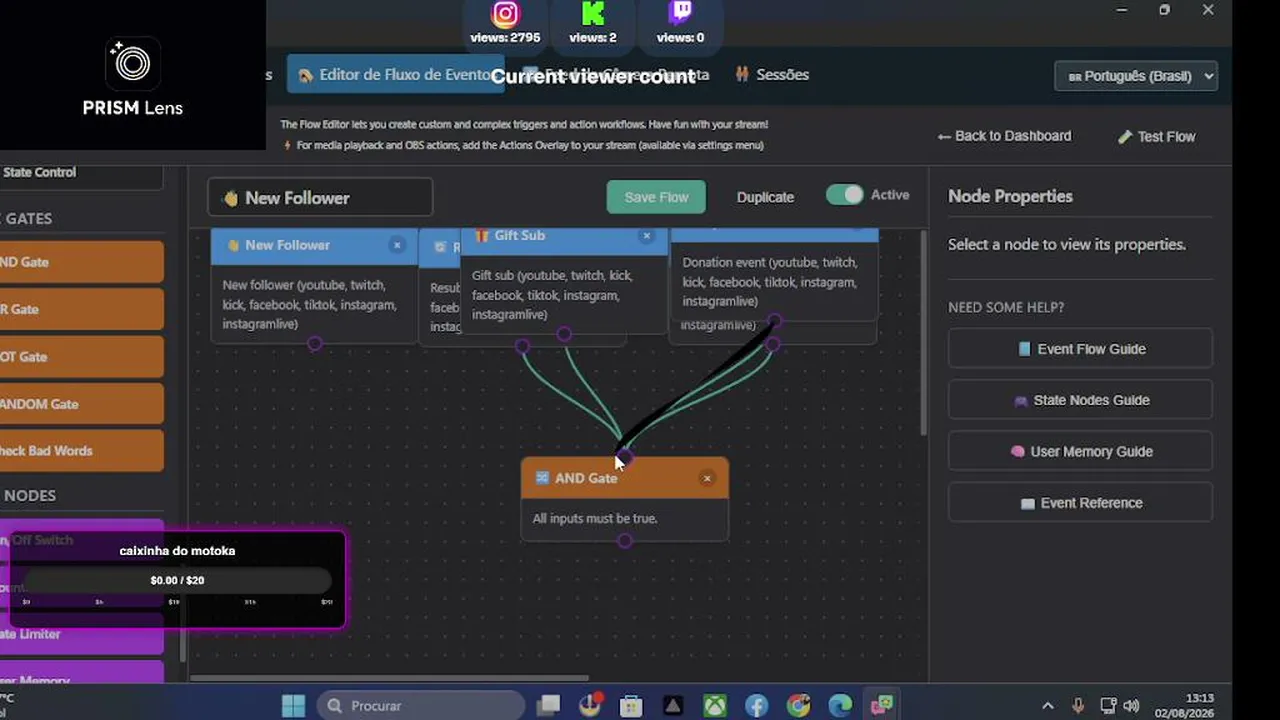The image size is (1280, 720).
Task: Open the Event Flow Guide
Action: click(x=1080, y=349)
